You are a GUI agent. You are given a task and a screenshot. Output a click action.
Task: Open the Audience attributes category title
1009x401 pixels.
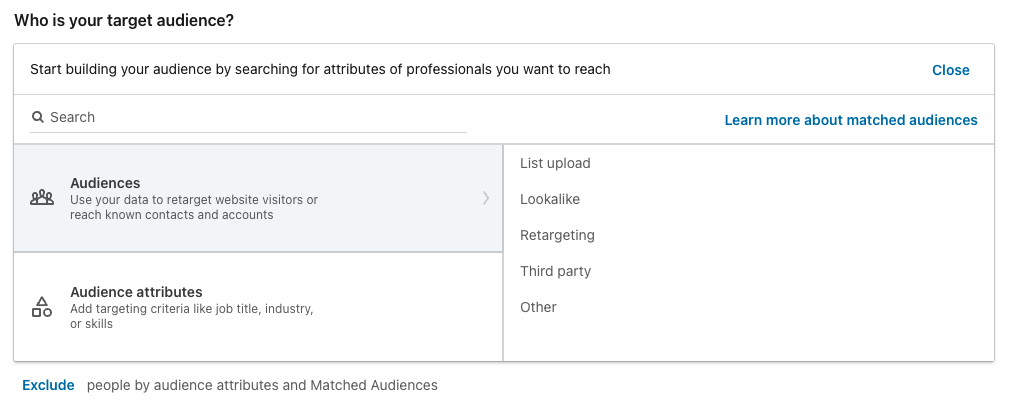tap(136, 292)
